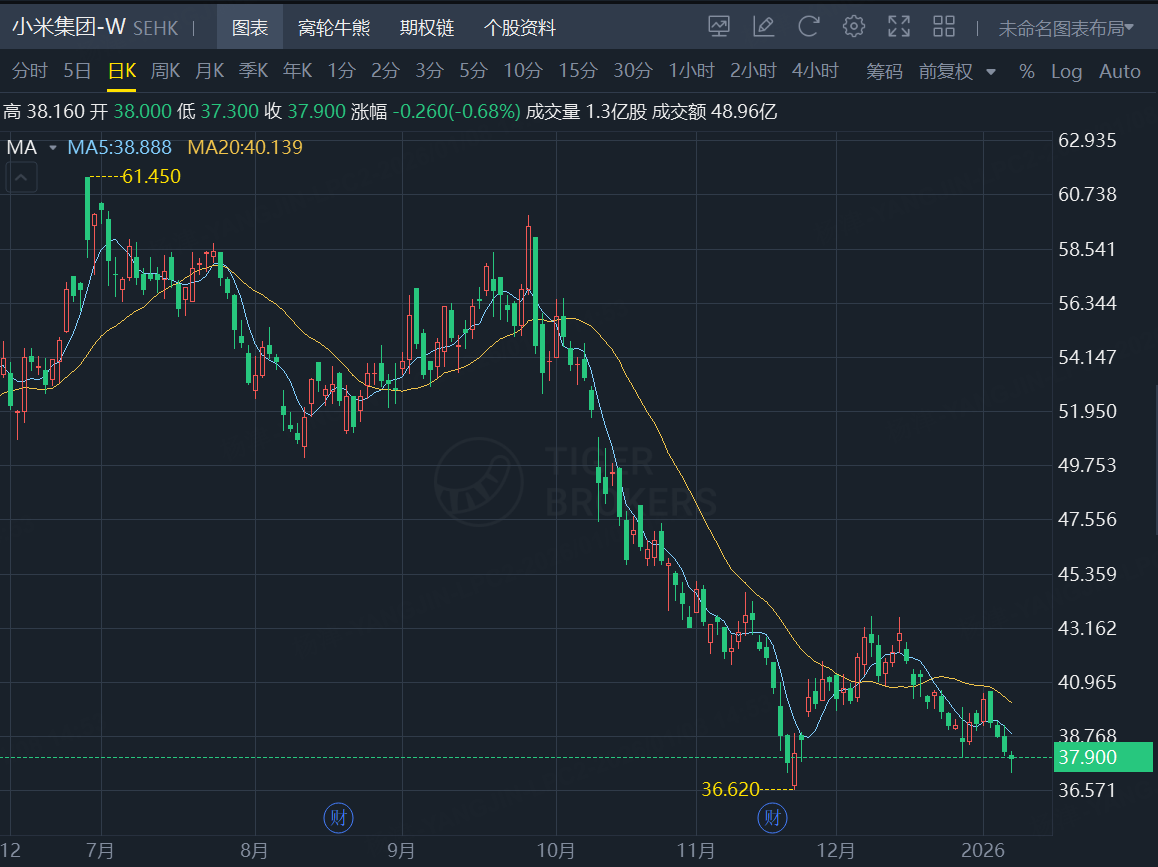Switch to the 个股资料 tab
Viewport: 1158px width, 867px height.
click(x=519, y=28)
